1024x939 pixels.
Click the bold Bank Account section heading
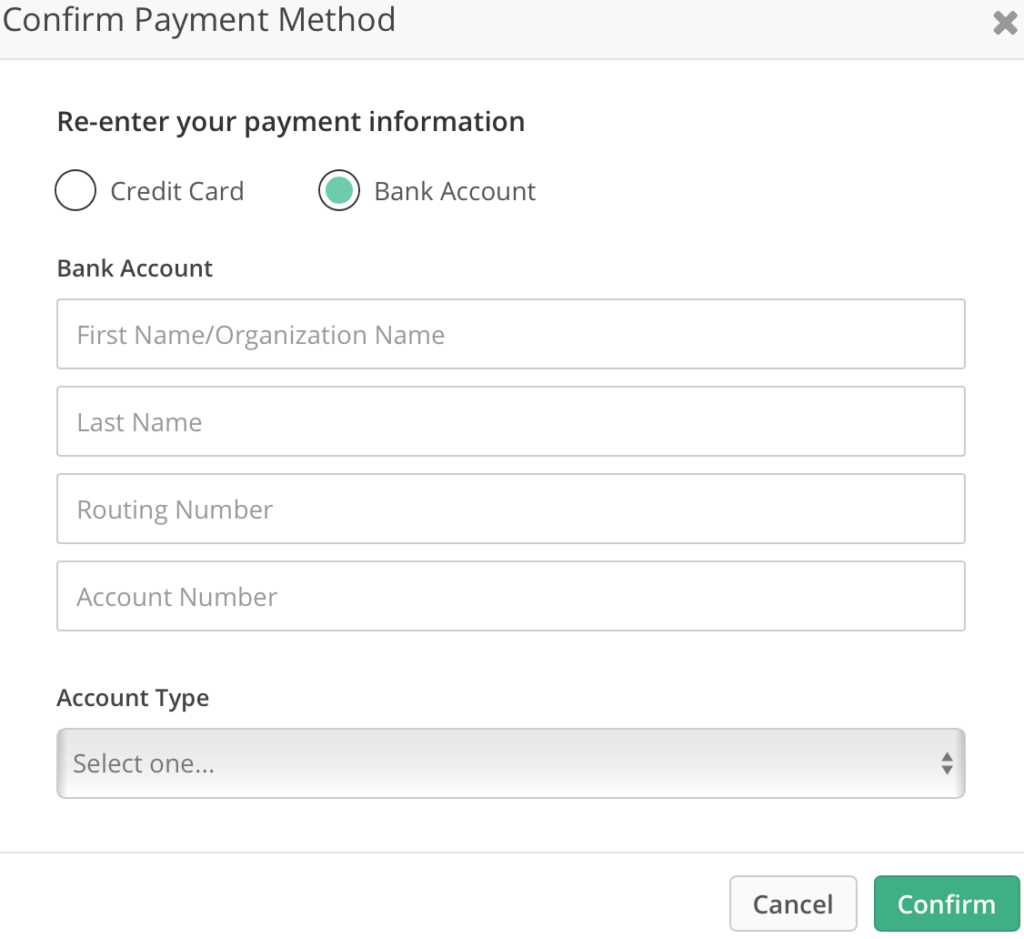pyautogui.click(x=135, y=268)
